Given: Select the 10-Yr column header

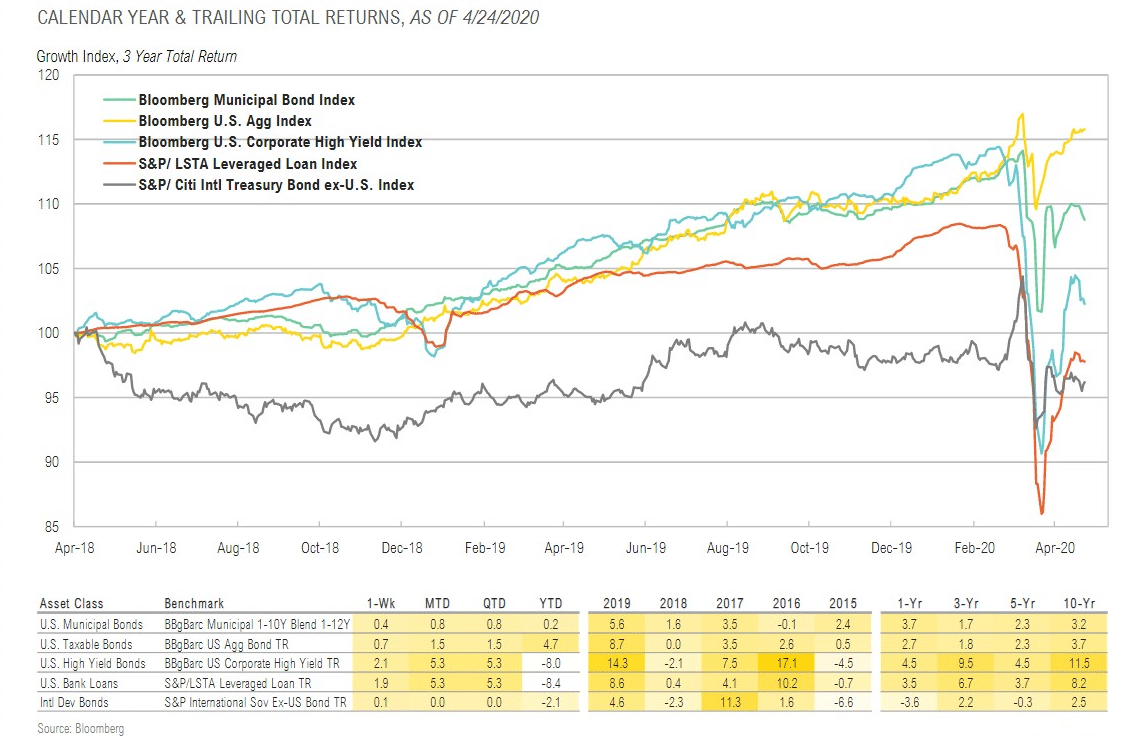Looking at the screenshot, I should pos(1079,603).
